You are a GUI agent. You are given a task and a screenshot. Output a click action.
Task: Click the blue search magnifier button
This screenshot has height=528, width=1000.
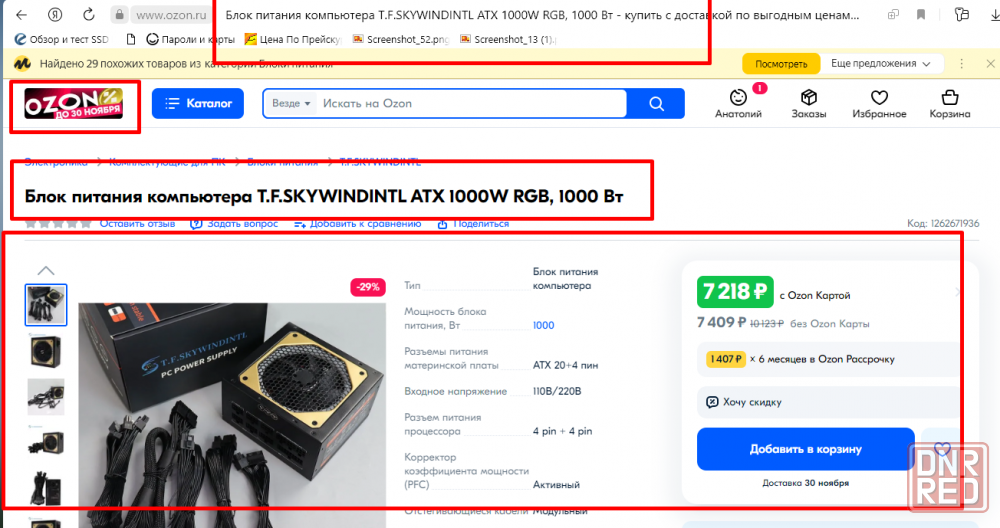click(x=656, y=103)
